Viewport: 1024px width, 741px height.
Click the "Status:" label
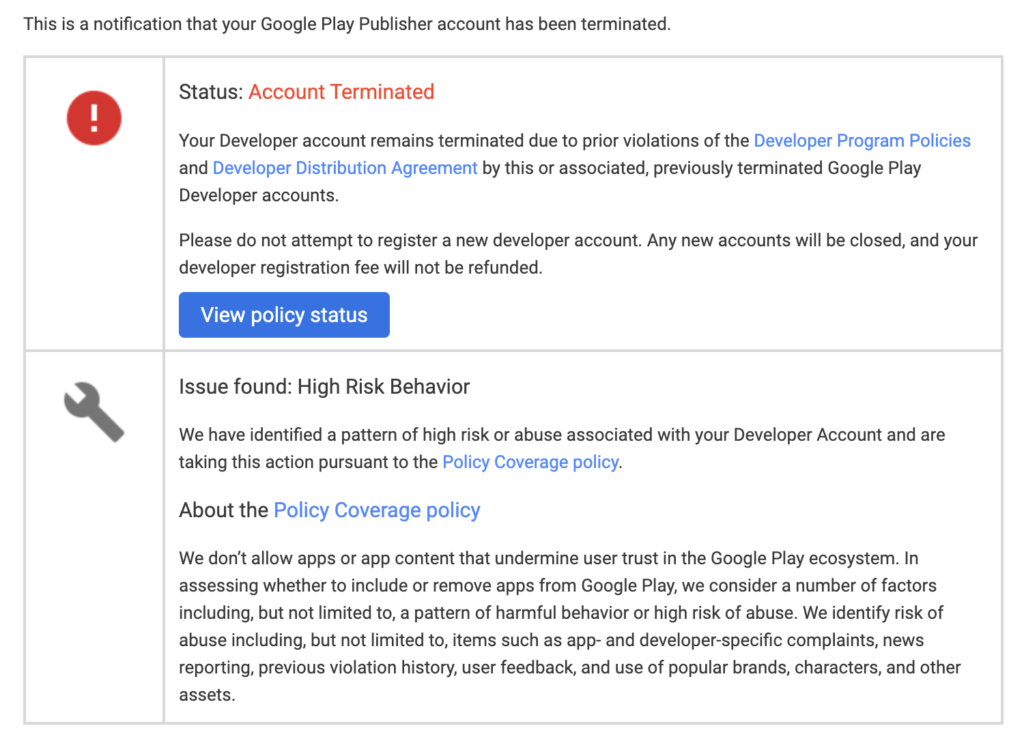(x=211, y=92)
